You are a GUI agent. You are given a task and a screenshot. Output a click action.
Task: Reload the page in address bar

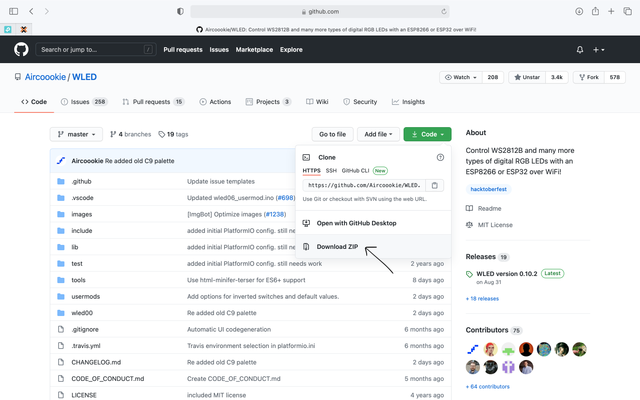[444, 11]
